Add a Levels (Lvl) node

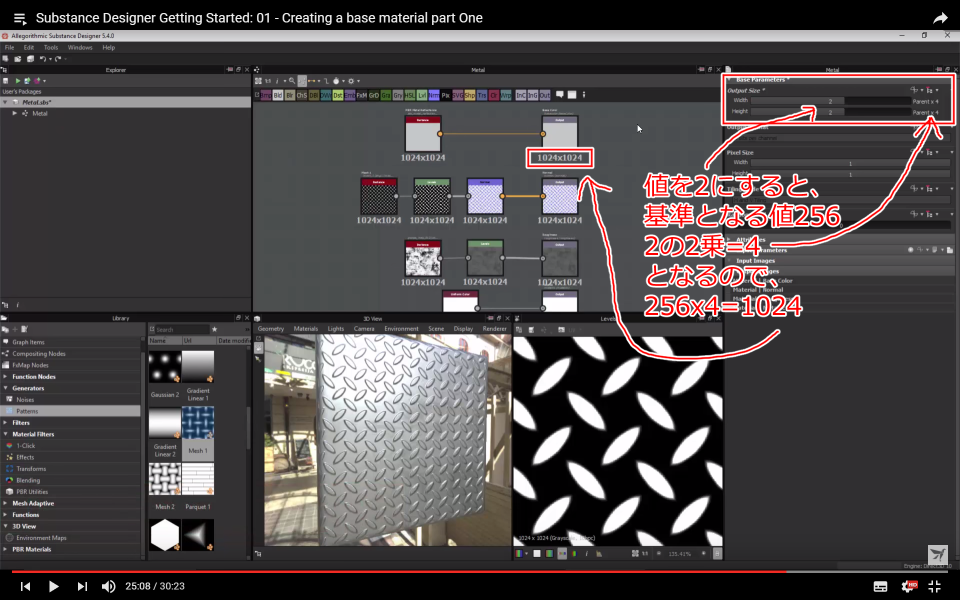pos(422,96)
